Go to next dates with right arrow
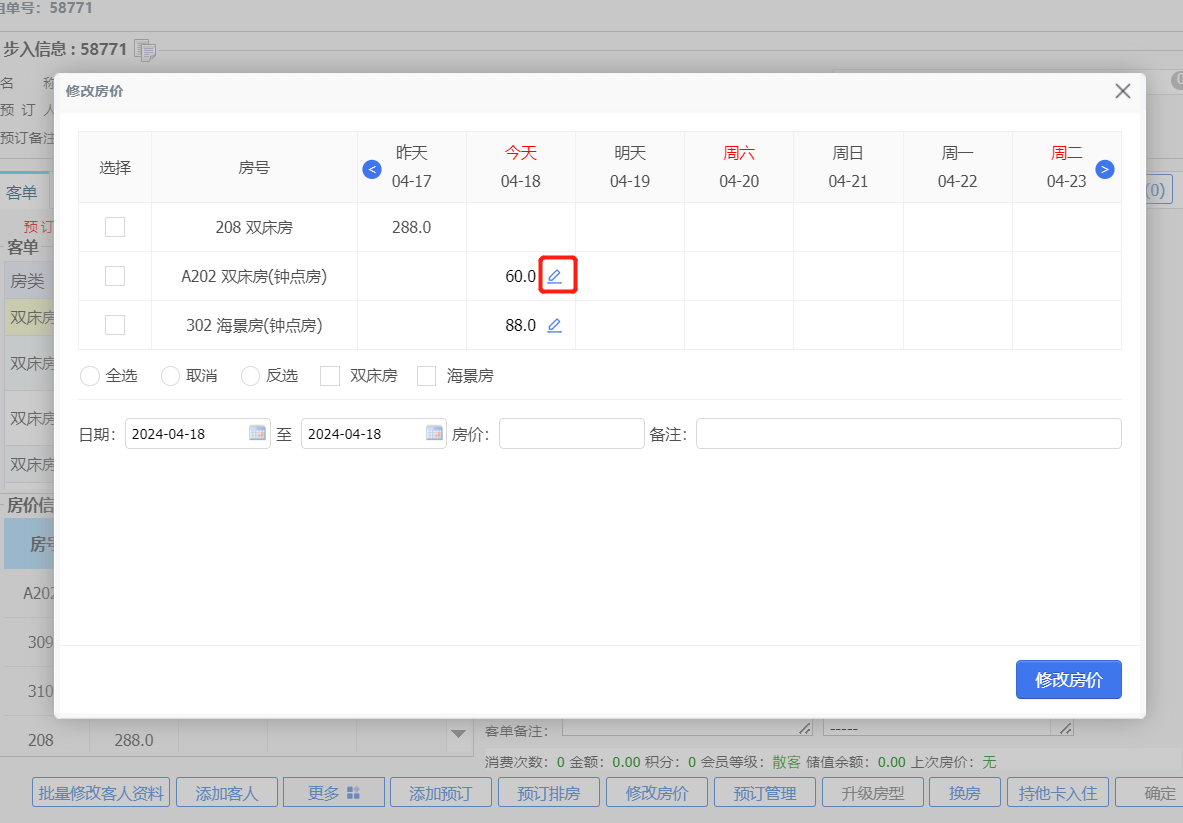 (1105, 169)
